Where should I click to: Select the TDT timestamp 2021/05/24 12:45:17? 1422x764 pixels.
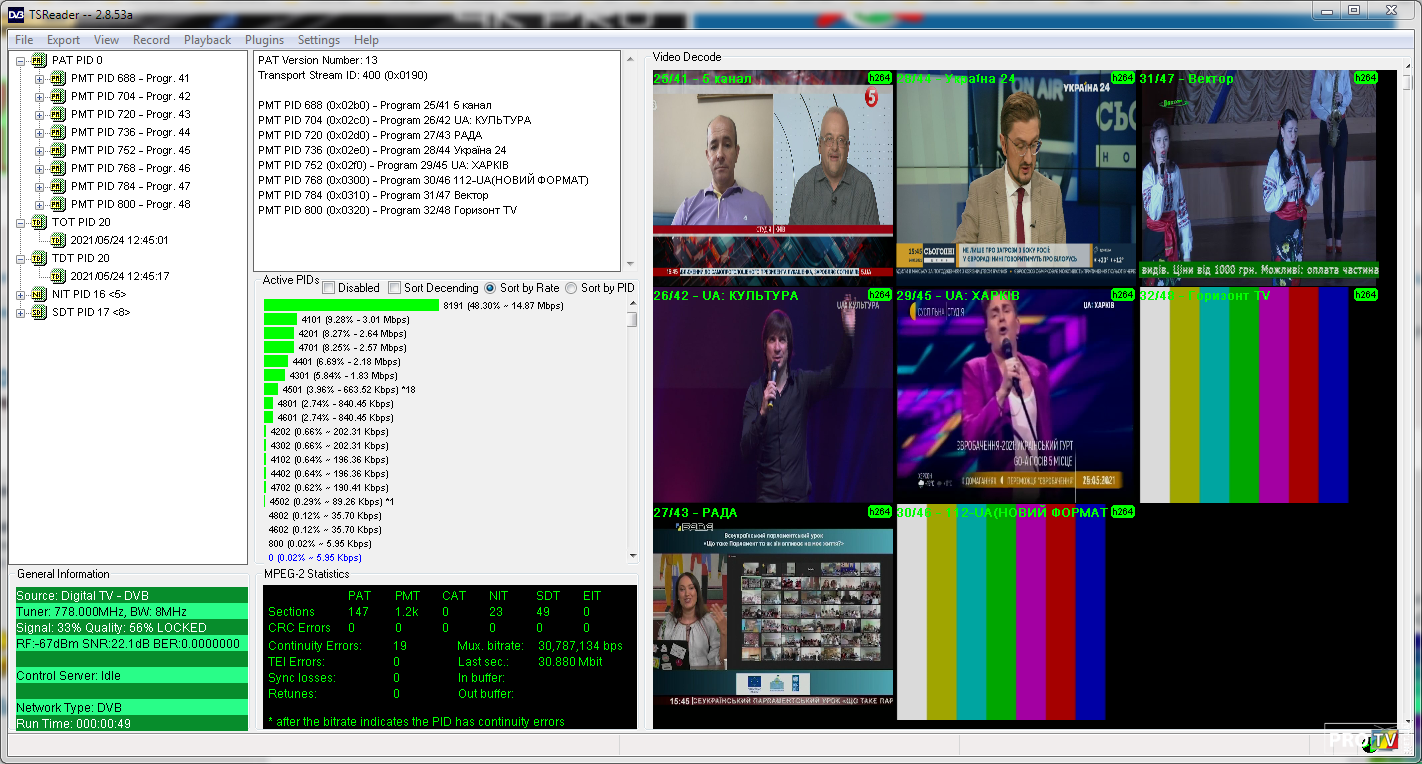(x=119, y=276)
